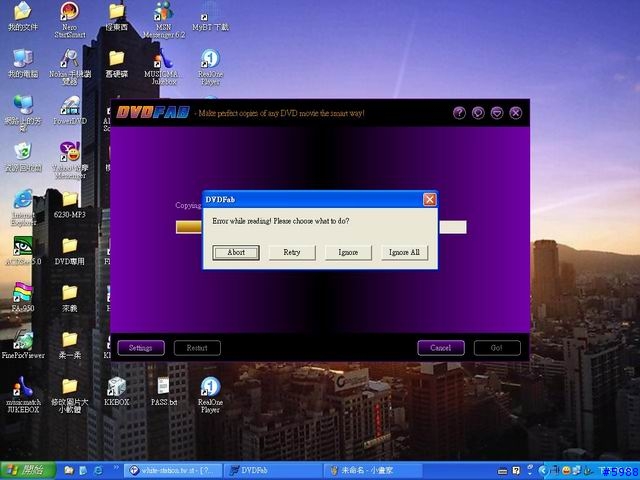Viewport: 640px width, 480px height.
Task: Open the 6230-MP3 folder
Action: click(x=70, y=204)
